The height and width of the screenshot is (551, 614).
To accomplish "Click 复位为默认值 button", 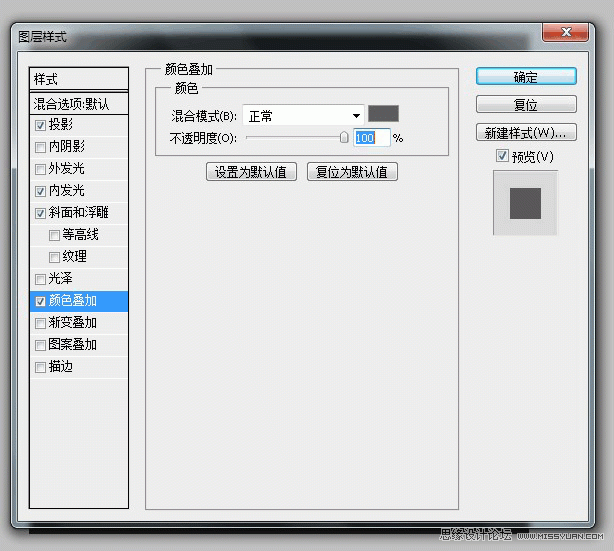I will click(x=352, y=172).
